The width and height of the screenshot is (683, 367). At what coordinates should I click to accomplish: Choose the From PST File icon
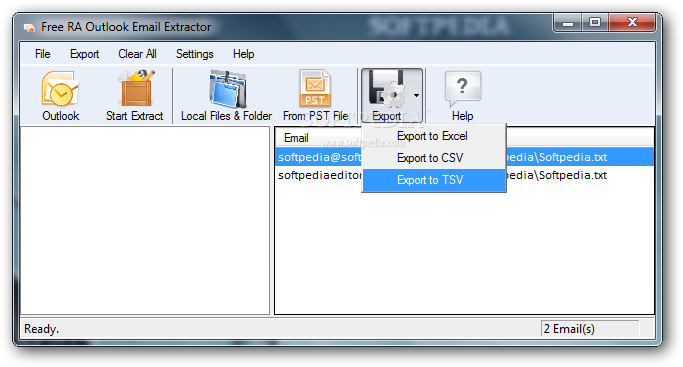[x=315, y=89]
